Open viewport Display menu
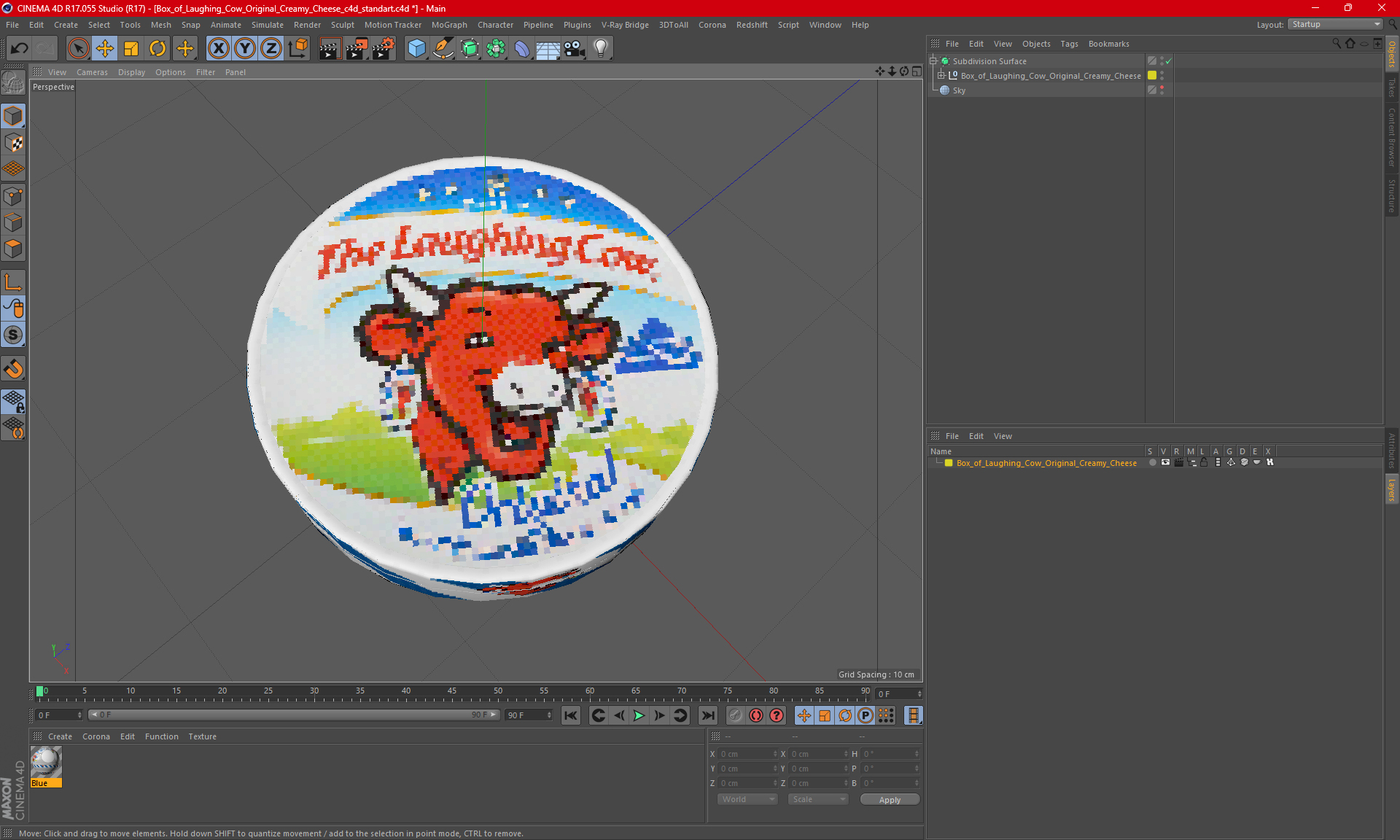Viewport: 1400px width, 840px height. [131, 72]
